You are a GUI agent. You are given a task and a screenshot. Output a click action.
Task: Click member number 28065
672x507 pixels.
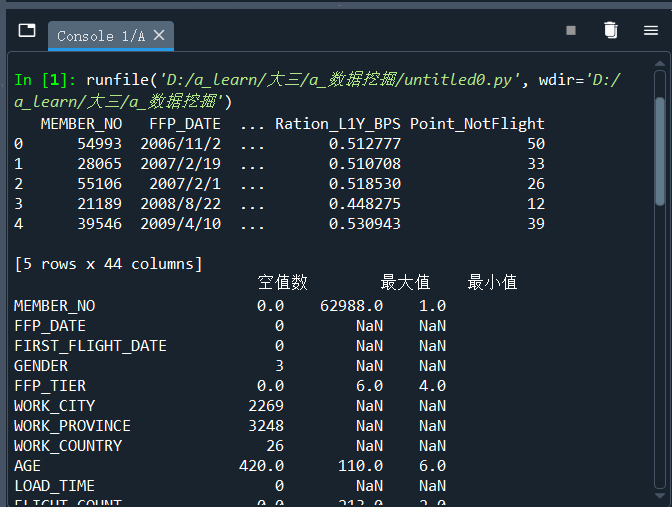pyautogui.click(x=99, y=164)
